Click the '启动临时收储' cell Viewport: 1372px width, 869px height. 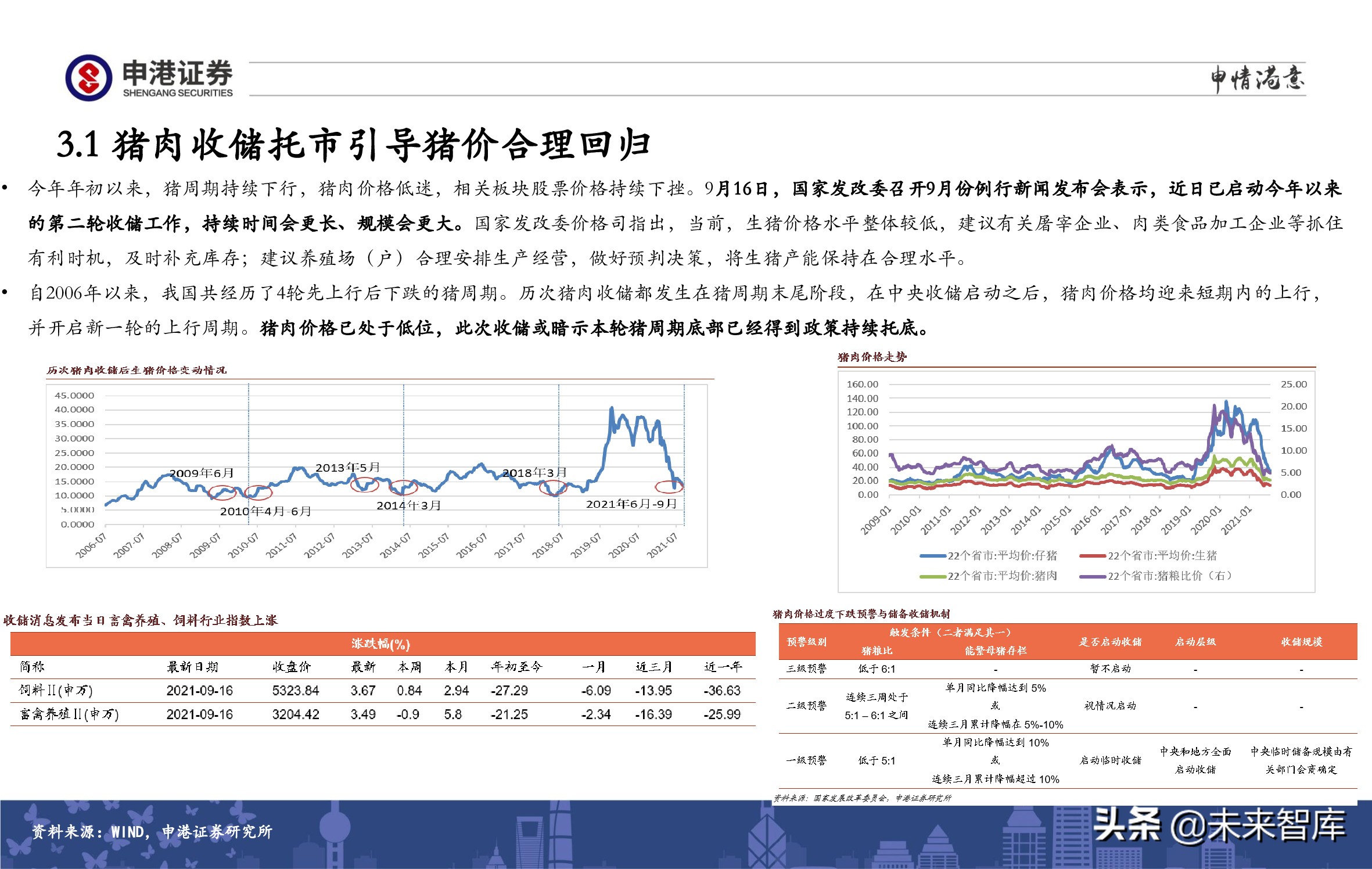[x=1111, y=760]
